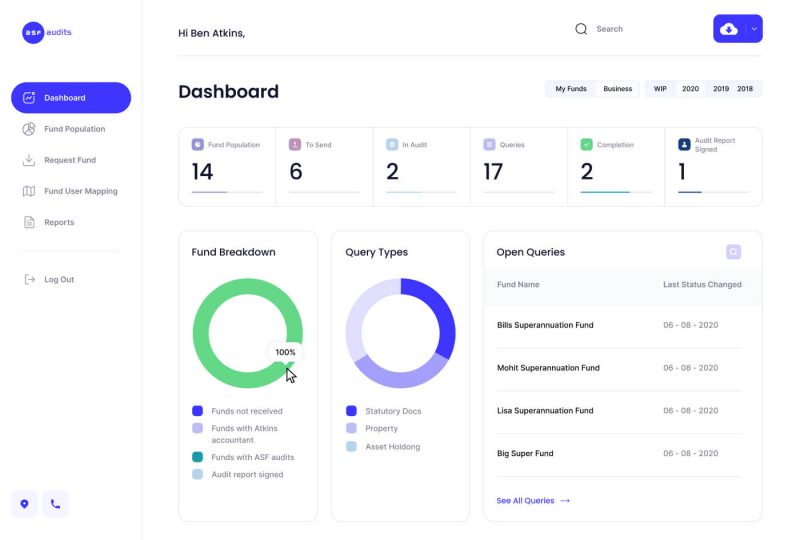
Task: Click the Request Fund download icon
Action: (29, 160)
